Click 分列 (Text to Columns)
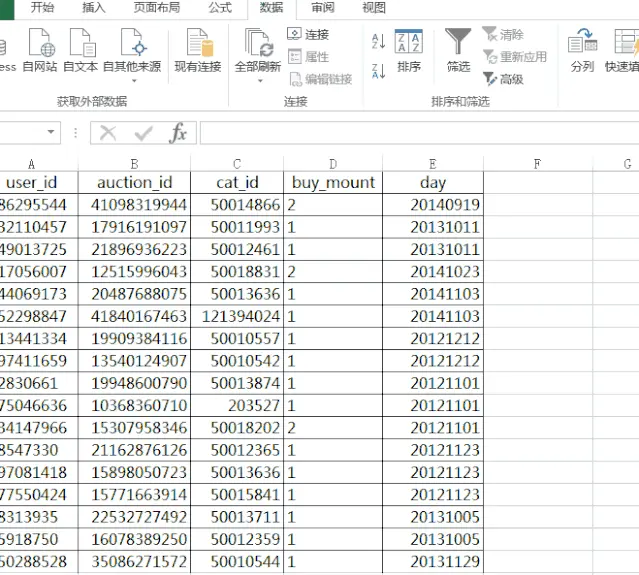The height and width of the screenshot is (575, 639). pos(582,50)
